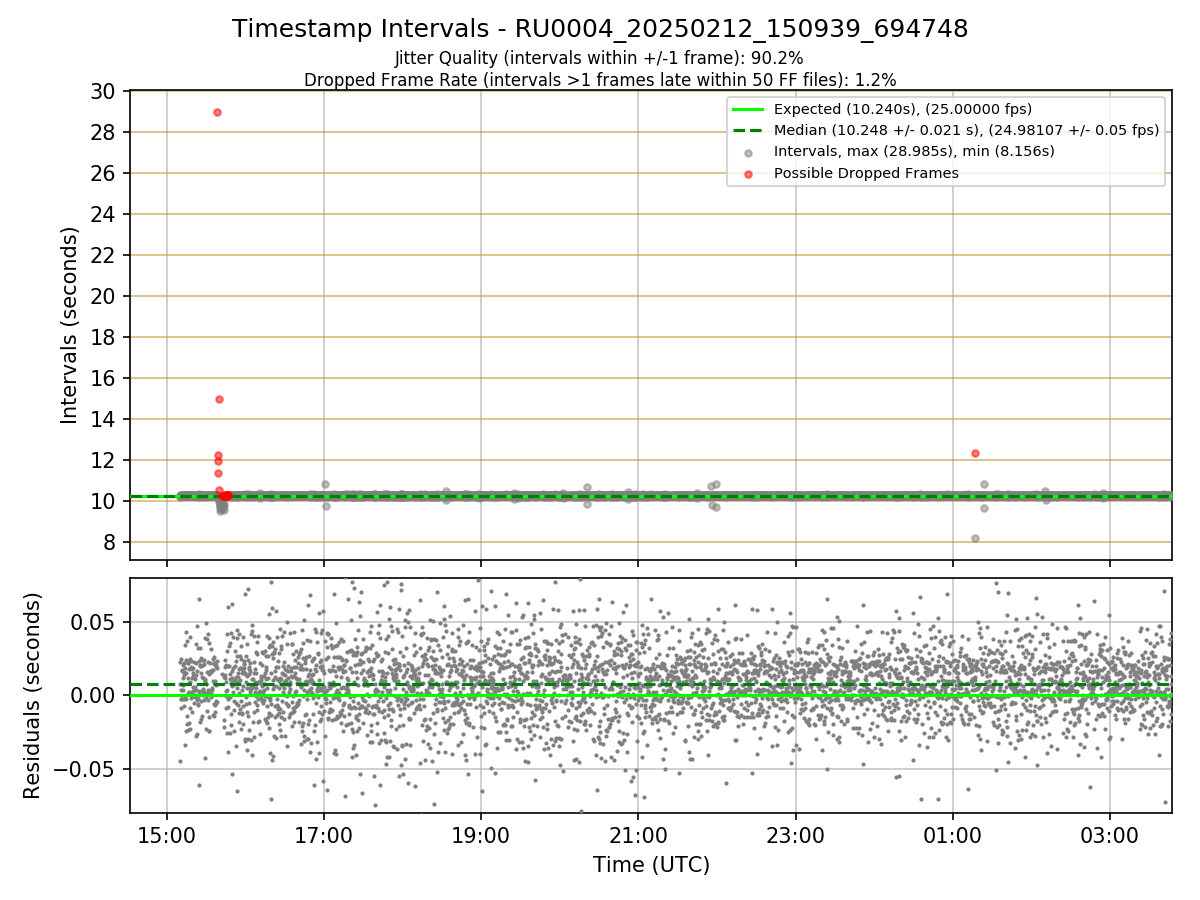Click the legend entry 'Possible Dropped Frames'
This screenshot has width=1200, height=900.
[x=866, y=173]
